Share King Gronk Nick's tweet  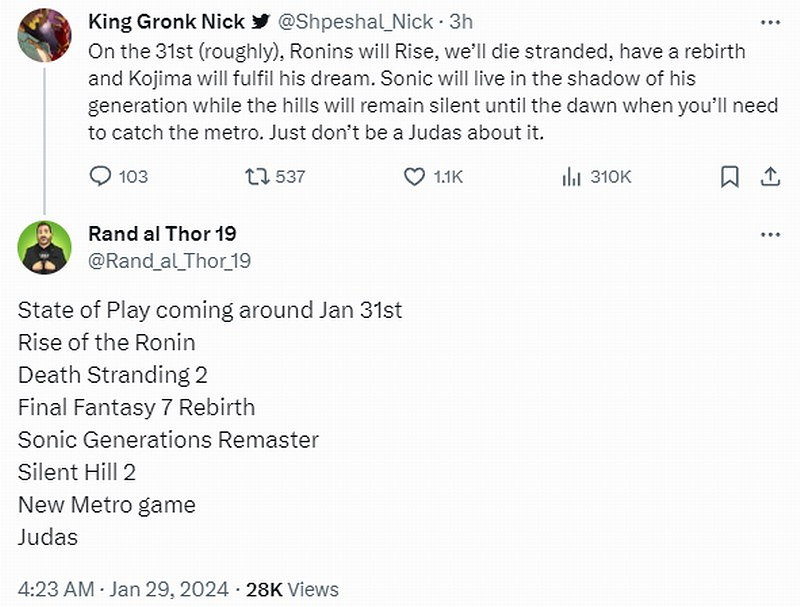point(770,177)
